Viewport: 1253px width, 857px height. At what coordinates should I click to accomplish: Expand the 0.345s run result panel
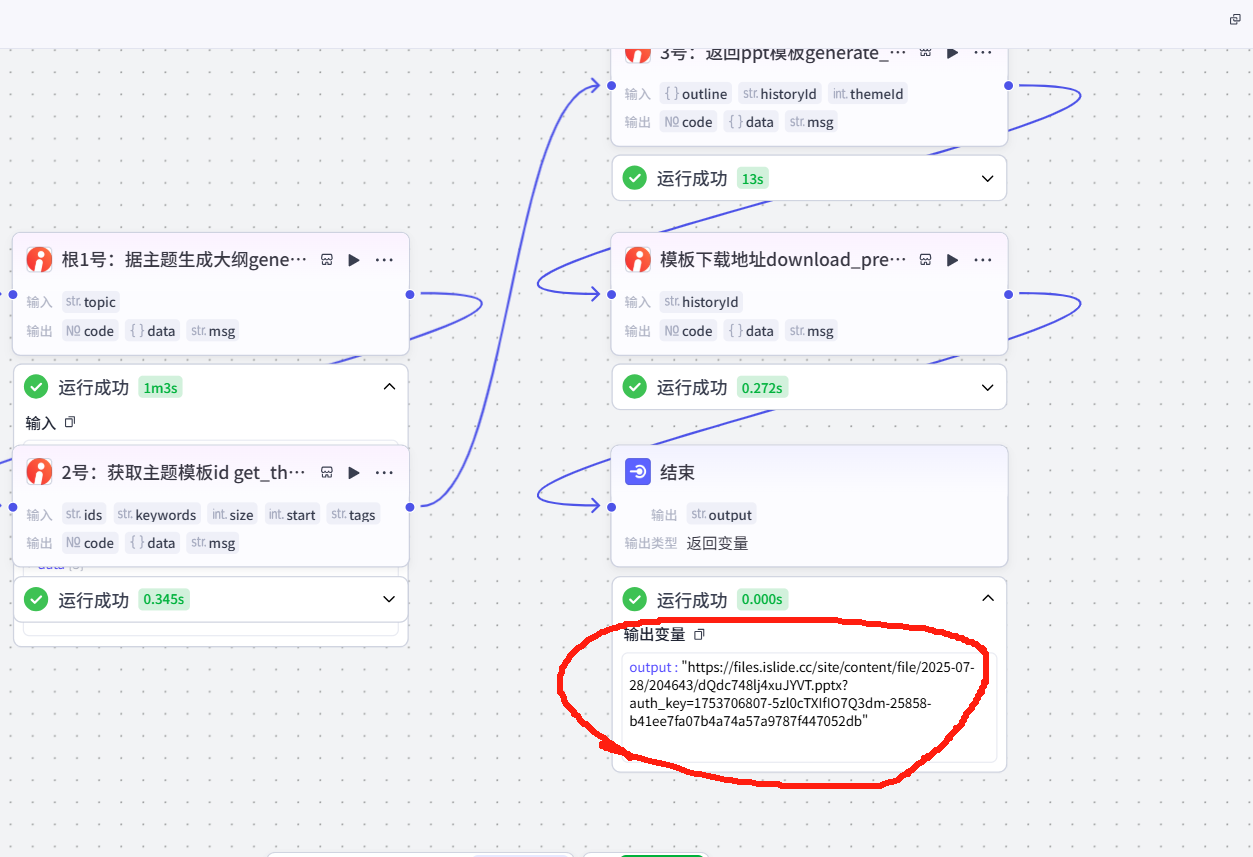389,599
